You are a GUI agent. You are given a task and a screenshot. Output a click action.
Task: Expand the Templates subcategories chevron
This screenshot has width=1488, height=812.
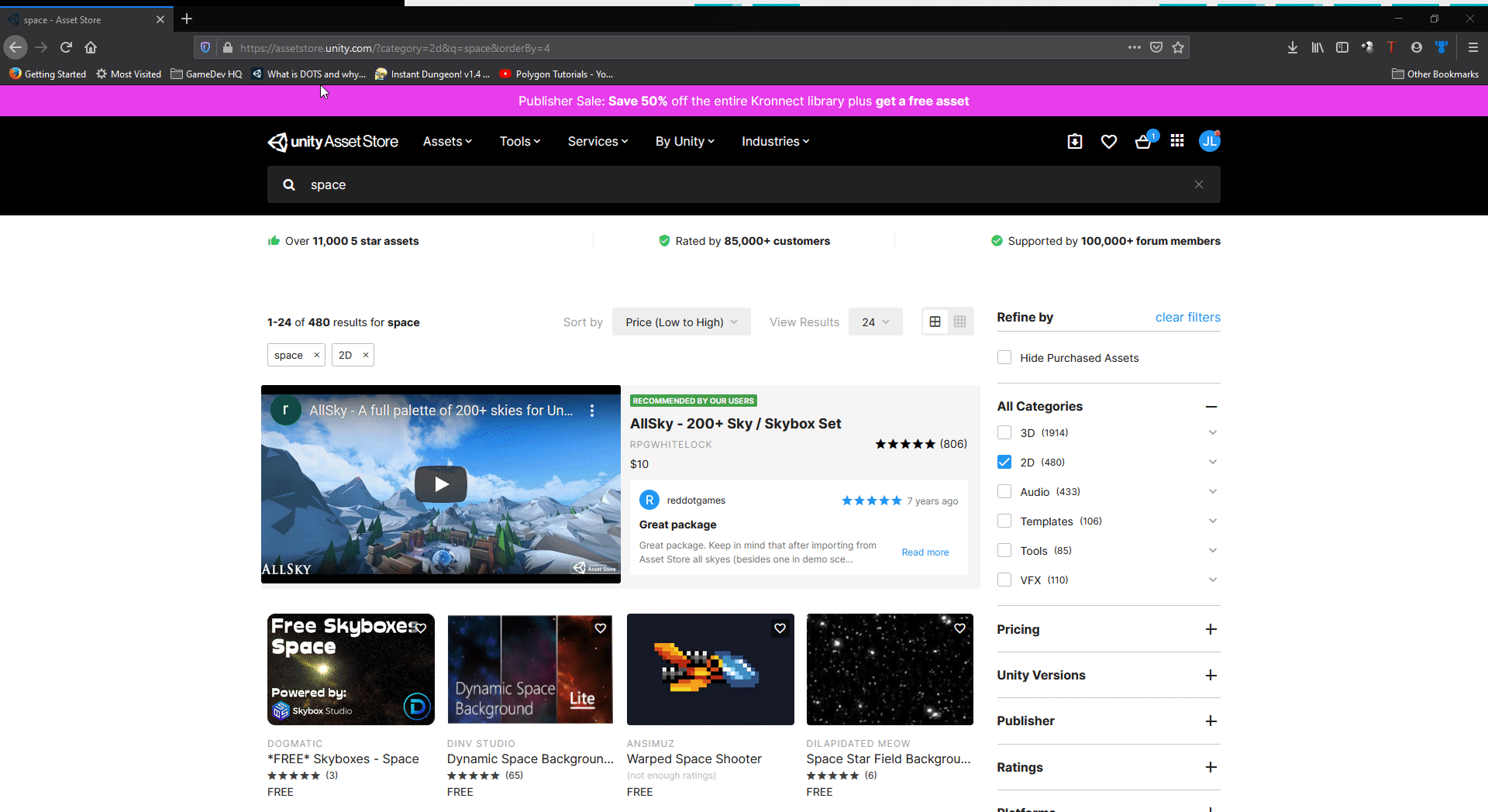1213,521
